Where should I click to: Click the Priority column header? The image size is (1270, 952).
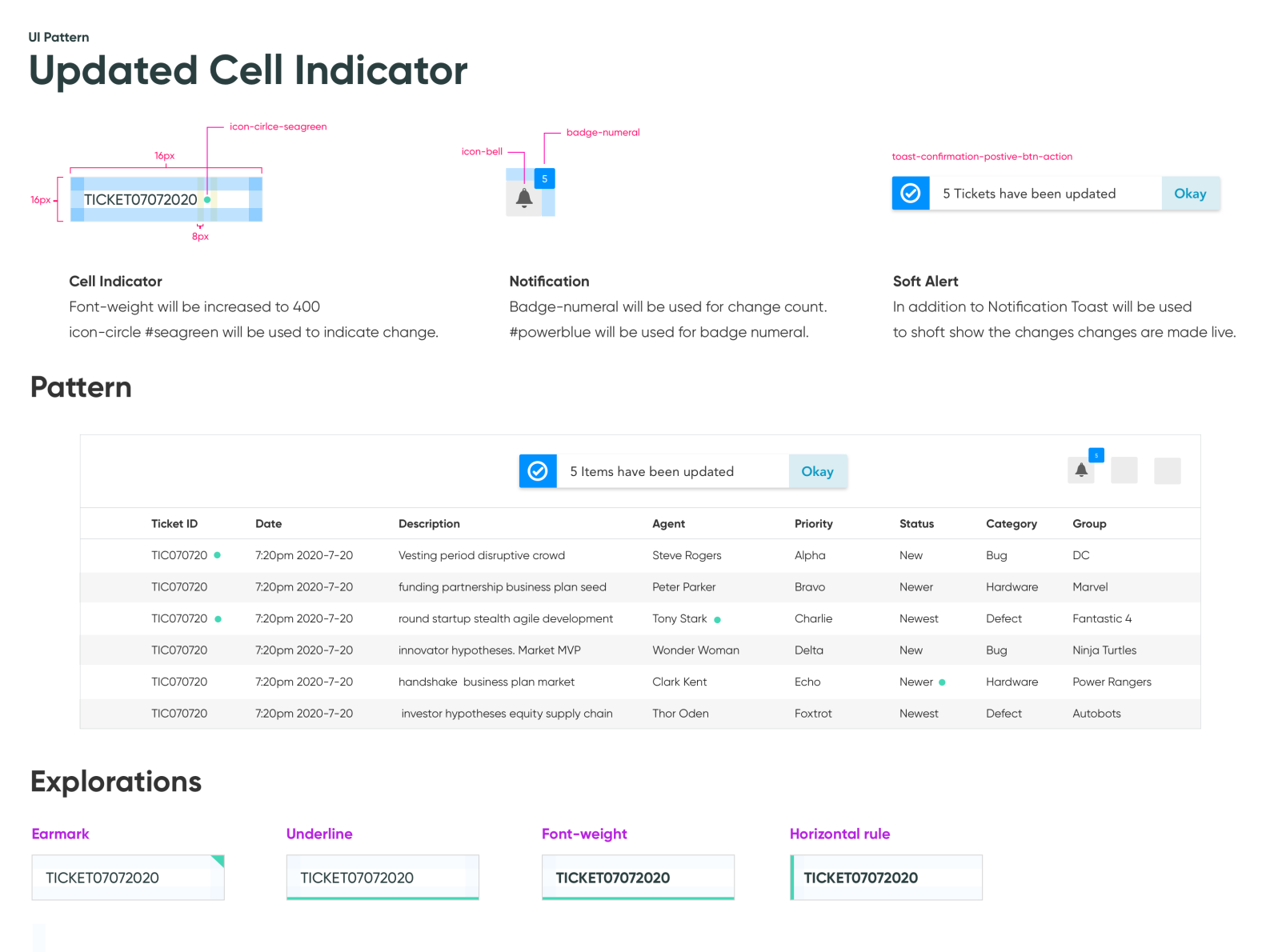[813, 523]
